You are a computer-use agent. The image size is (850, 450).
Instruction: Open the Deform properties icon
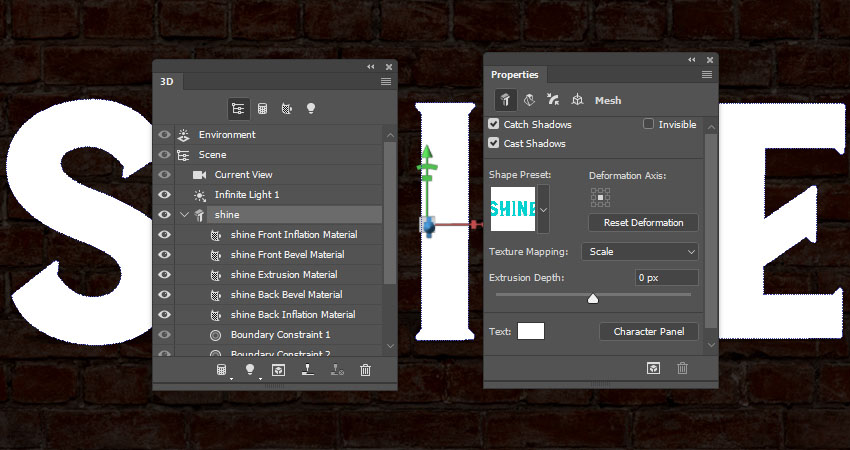tap(529, 100)
